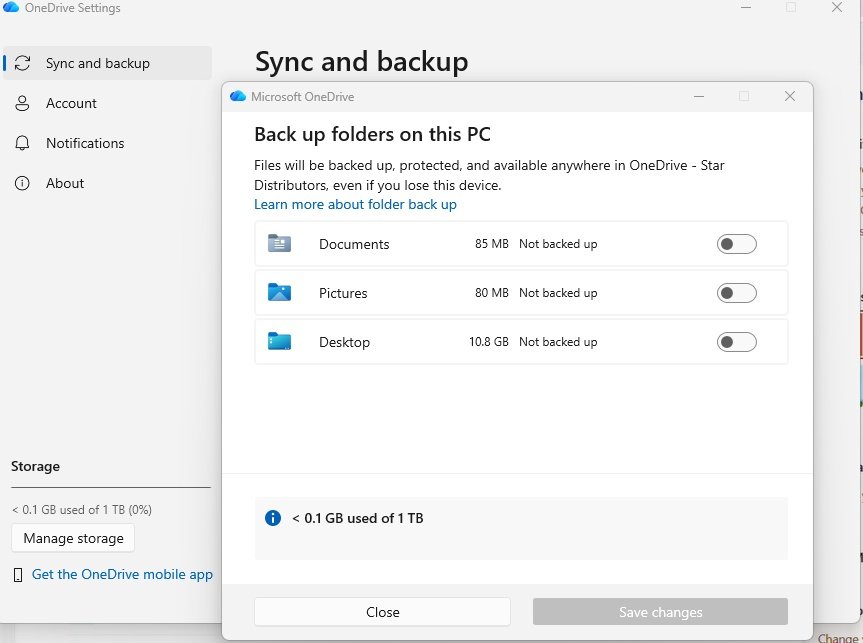Minimize the Microsoft OneDrive dialog
863x643 pixels.
pos(699,96)
